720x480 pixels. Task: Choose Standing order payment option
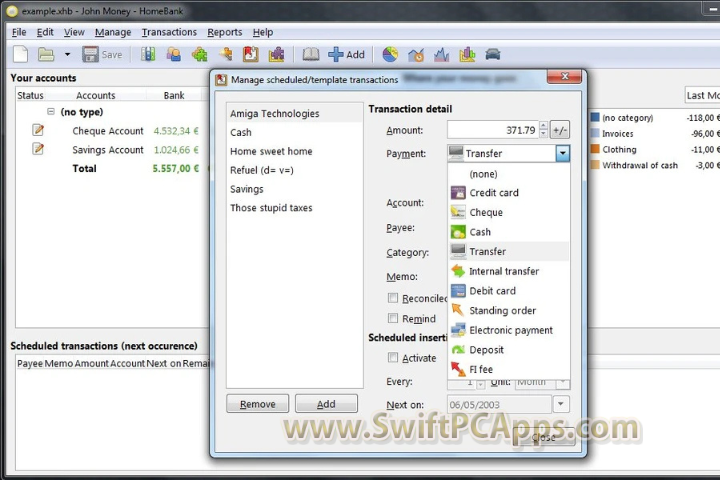tap(509, 311)
